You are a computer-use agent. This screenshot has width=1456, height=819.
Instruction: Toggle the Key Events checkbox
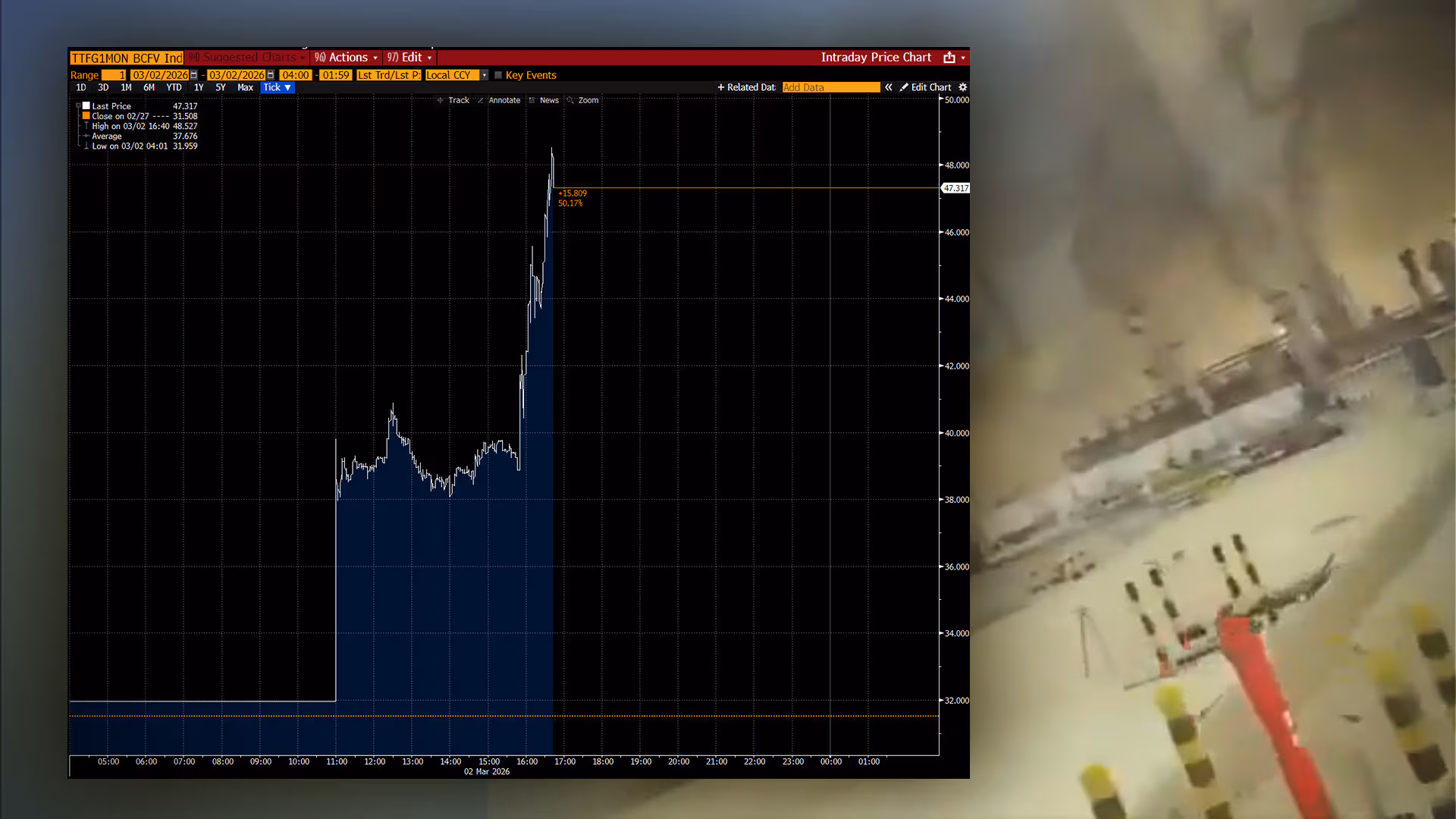click(x=498, y=75)
